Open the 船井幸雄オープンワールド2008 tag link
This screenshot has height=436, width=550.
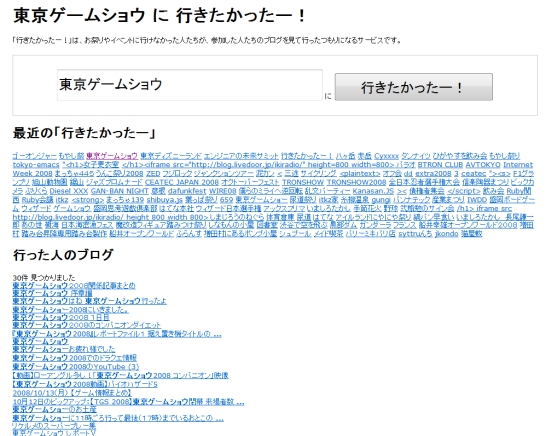467,225
